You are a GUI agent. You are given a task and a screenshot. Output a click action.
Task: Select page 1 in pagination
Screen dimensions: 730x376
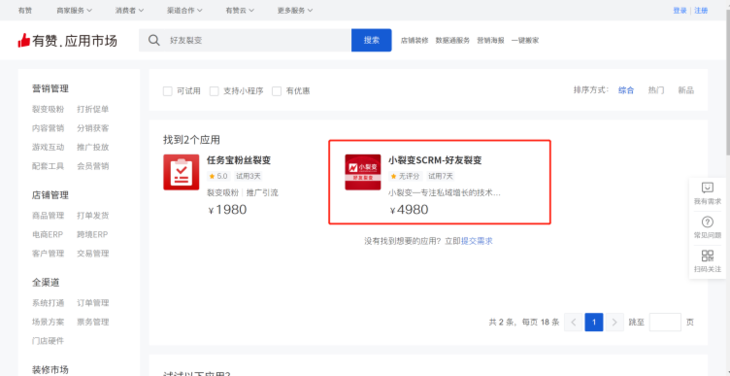(x=594, y=322)
